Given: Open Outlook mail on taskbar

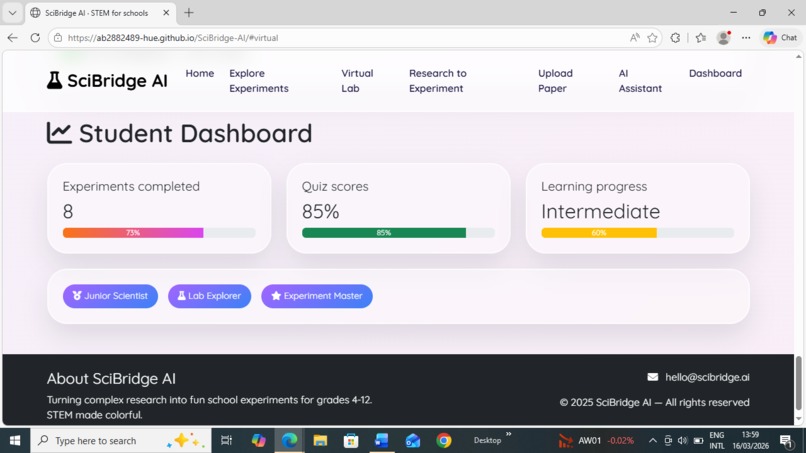Looking at the screenshot, I should point(413,441).
